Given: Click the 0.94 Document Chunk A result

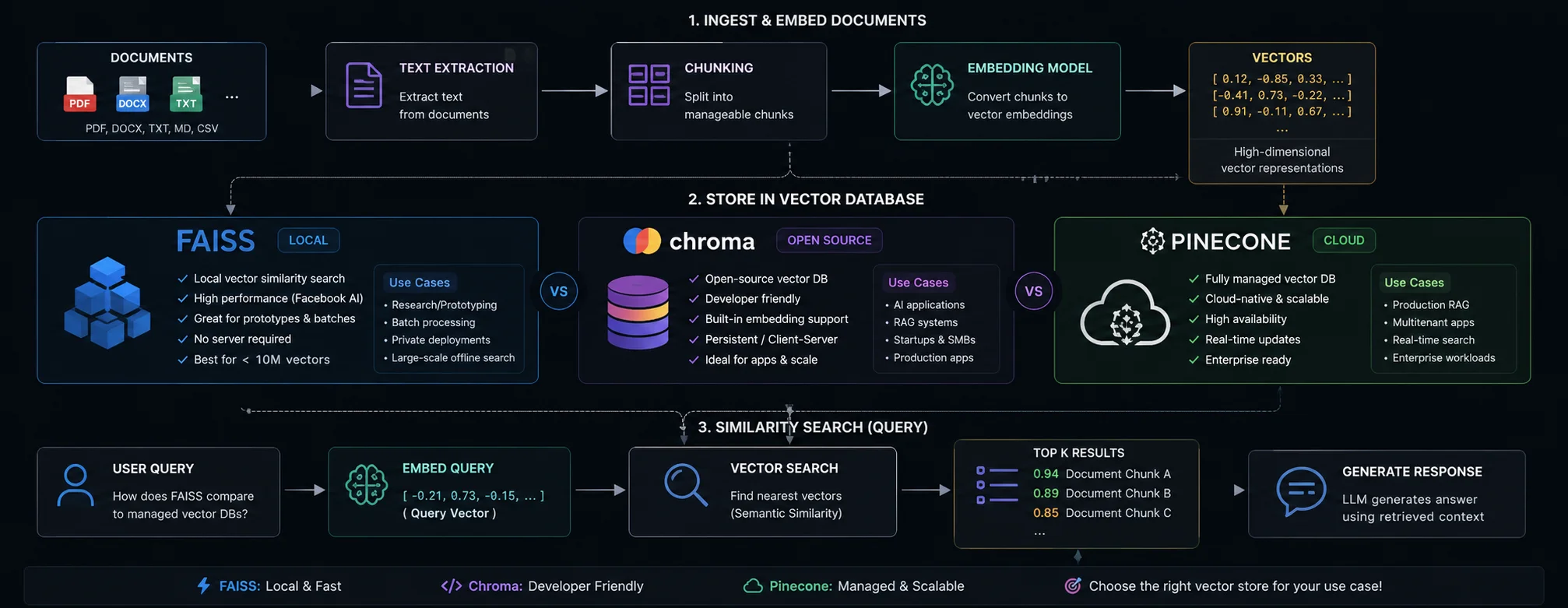Looking at the screenshot, I should [1102, 473].
